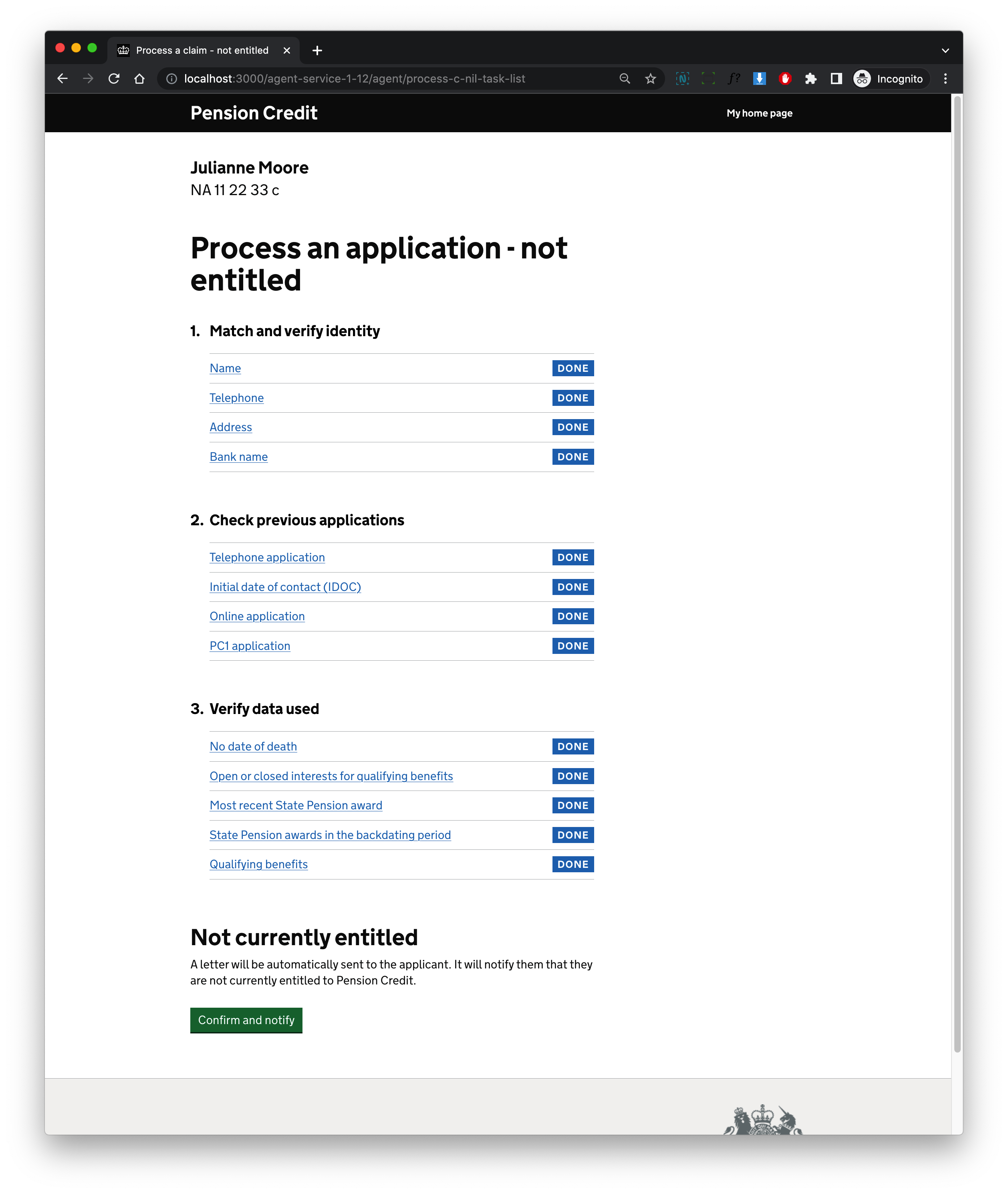
Task: Open a new tab with the plus button
Action: [x=317, y=50]
